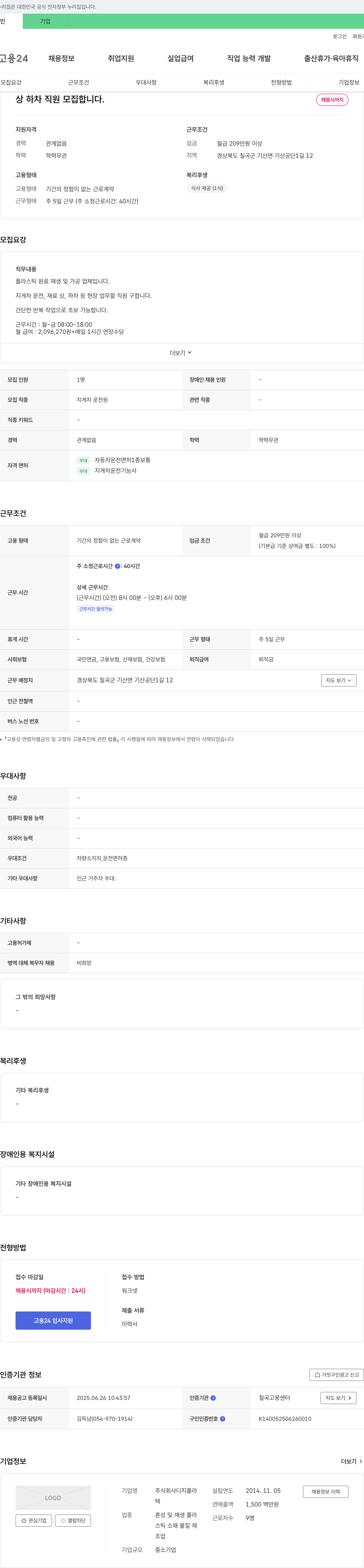
Task: Open the 채용정보 이력 button
Action: 325,1491
